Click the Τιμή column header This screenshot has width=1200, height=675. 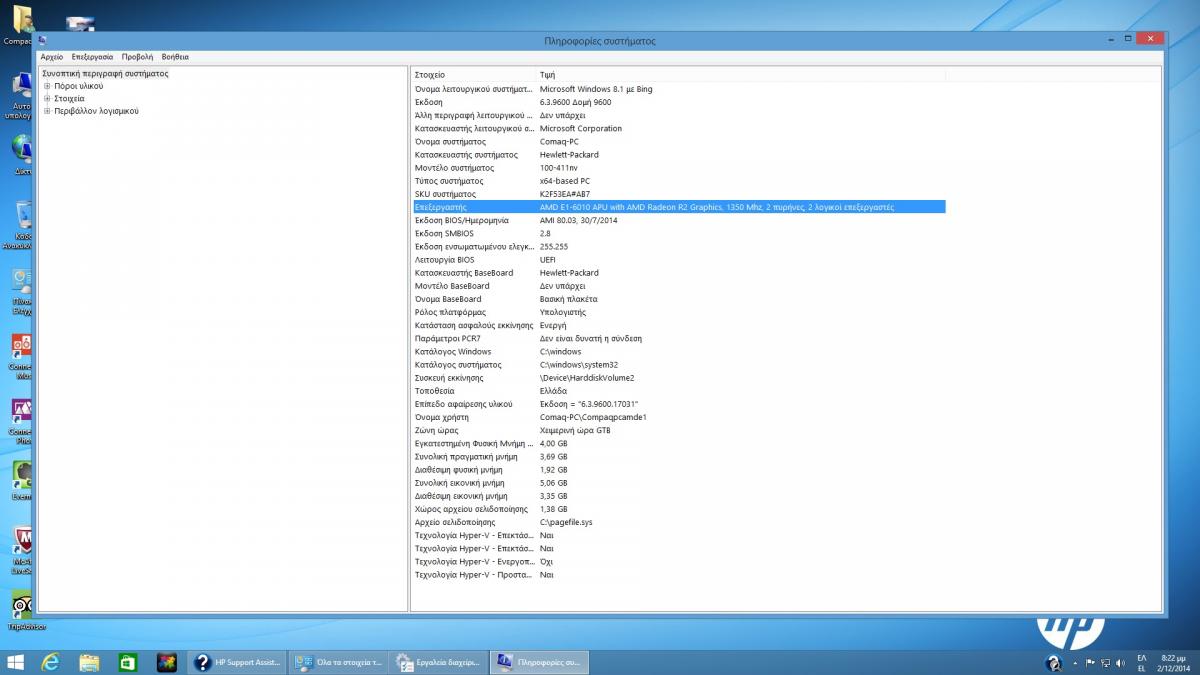pyautogui.click(x=741, y=75)
